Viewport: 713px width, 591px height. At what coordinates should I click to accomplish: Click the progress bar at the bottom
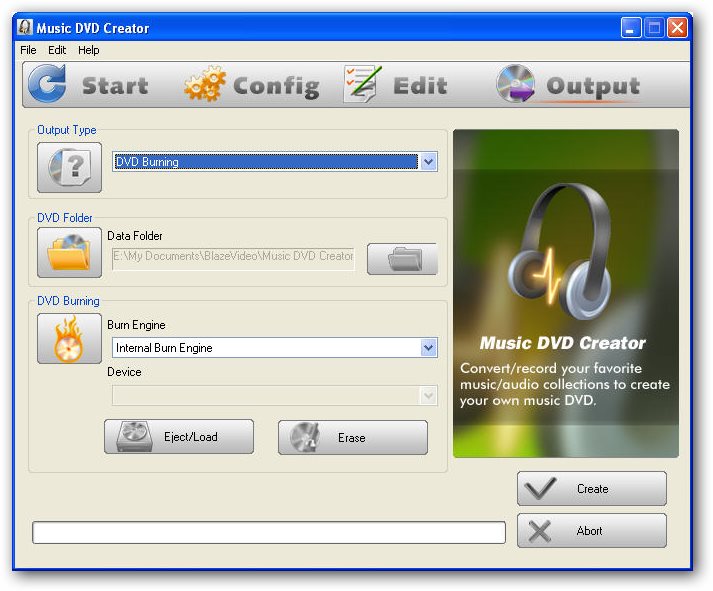point(269,532)
